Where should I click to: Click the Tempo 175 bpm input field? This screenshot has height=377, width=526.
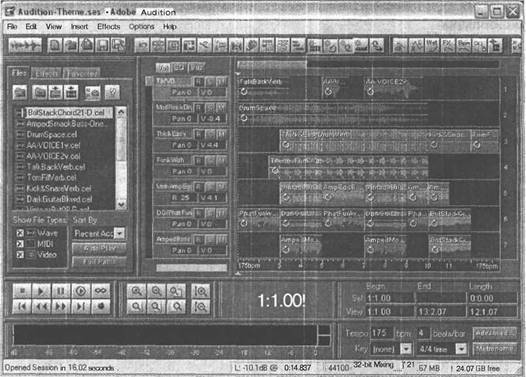[x=381, y=333]
